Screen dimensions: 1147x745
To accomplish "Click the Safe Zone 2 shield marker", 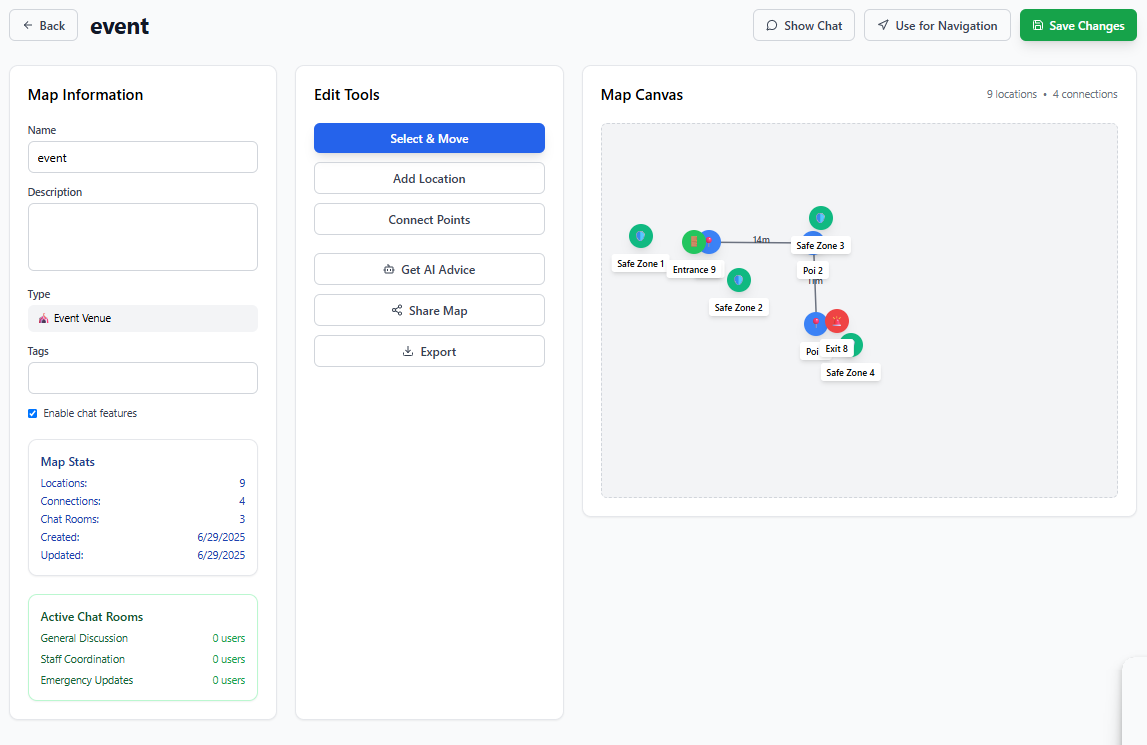I will 739,280.
